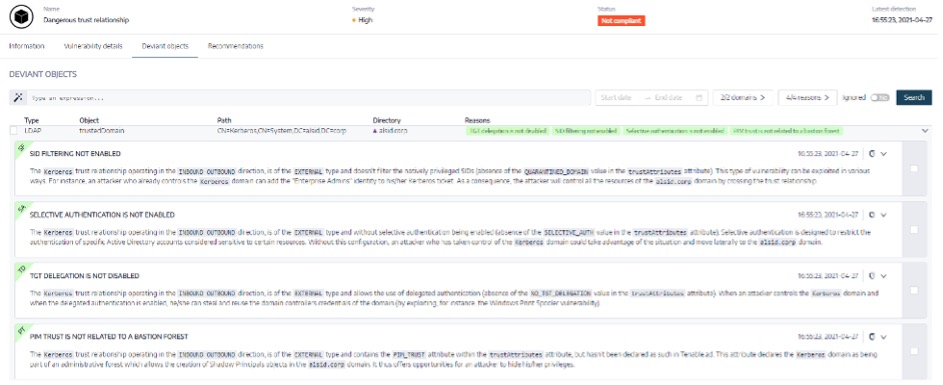Click the Search button

[914, 97]
